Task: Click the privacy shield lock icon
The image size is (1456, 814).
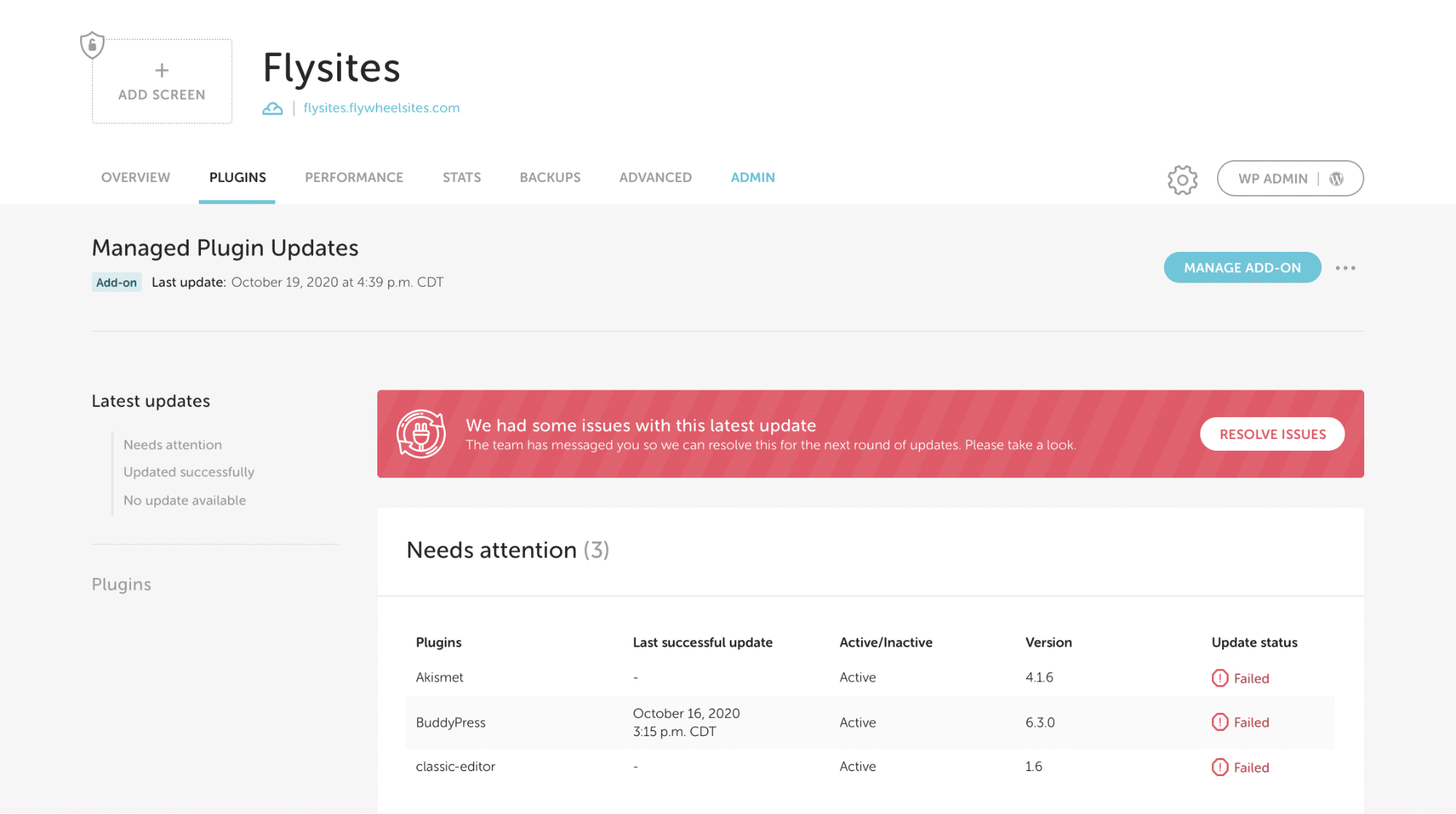Action: pos(92,45)
